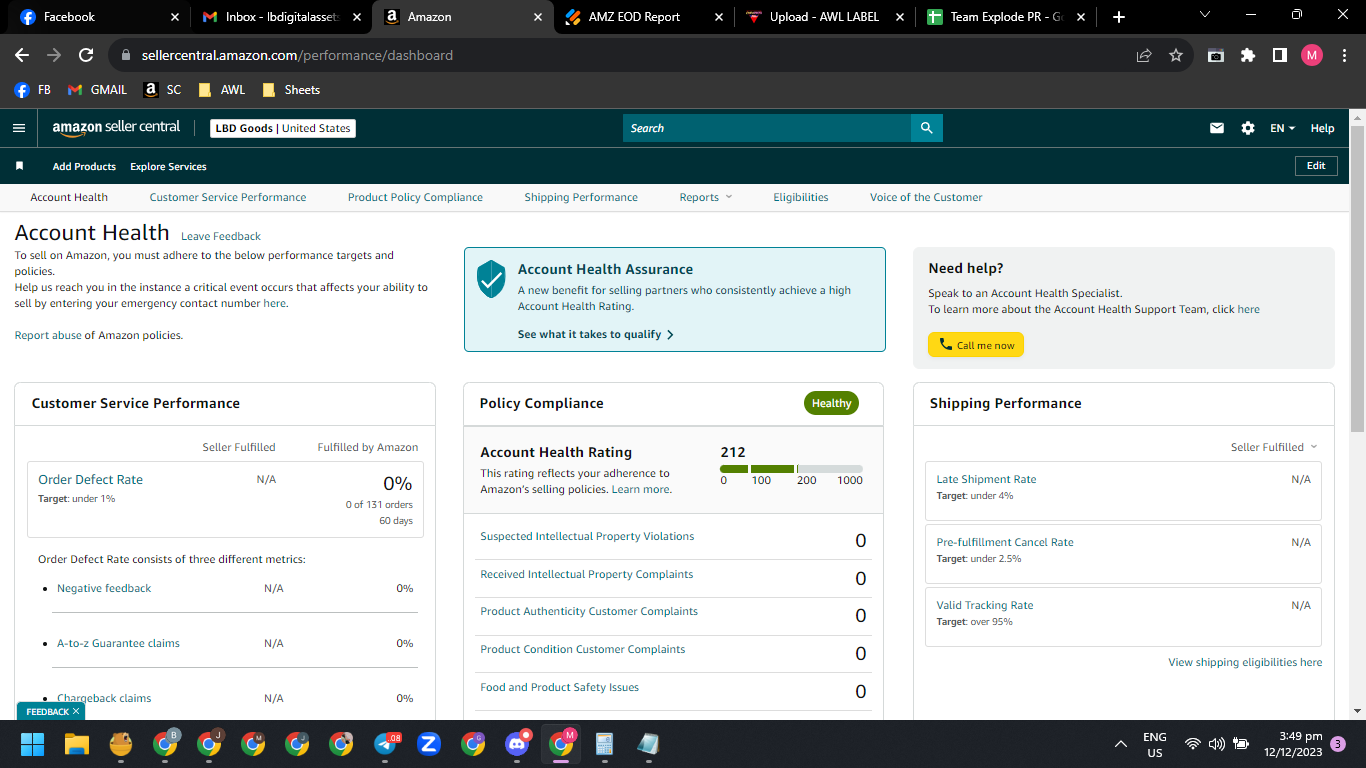Close the FEEDBACK floating tab
The width and height of the screenshot is (1366, 768).
[76, 712]
